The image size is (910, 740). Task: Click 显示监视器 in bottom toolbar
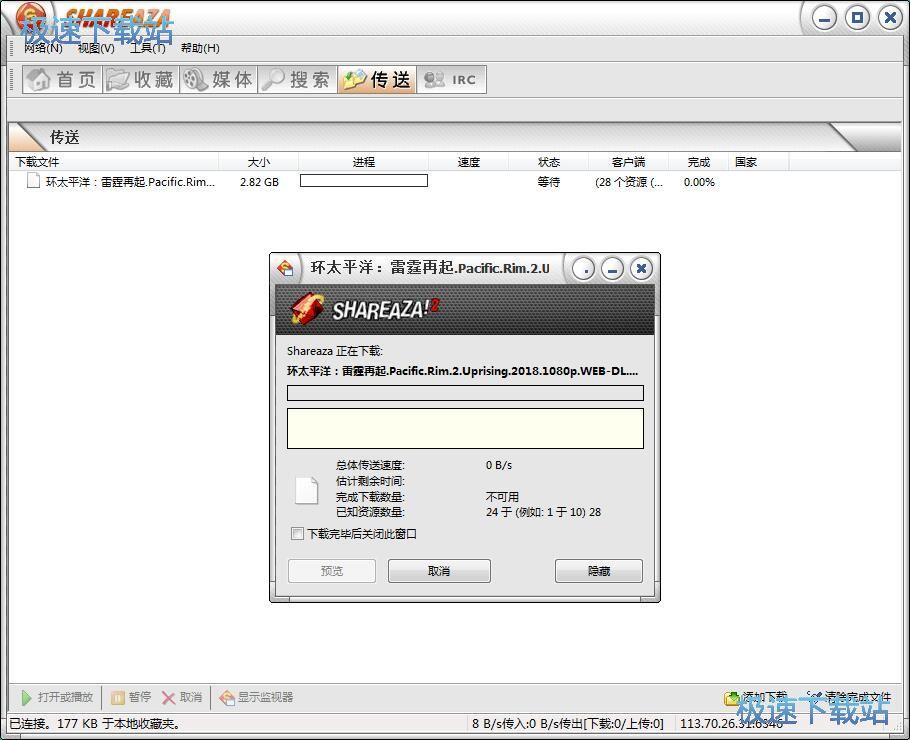[x=256, y=697]
